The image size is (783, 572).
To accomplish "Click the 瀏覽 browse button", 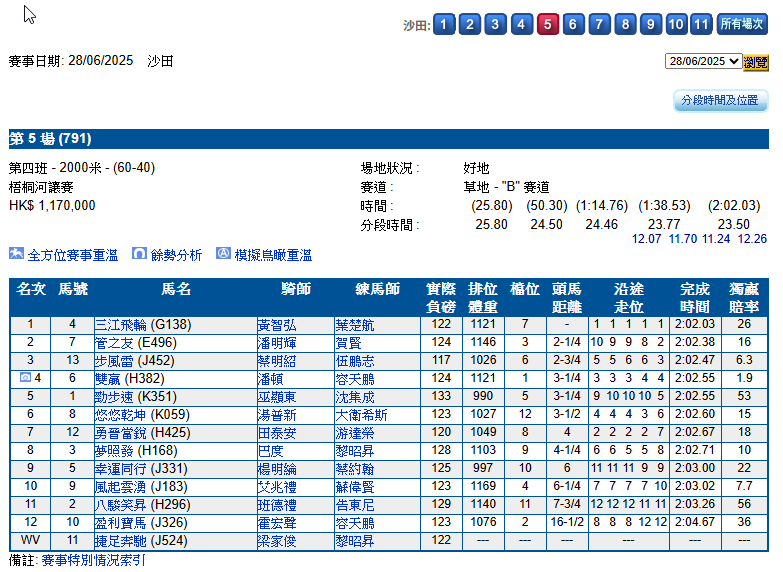I will tap(756, 62).
